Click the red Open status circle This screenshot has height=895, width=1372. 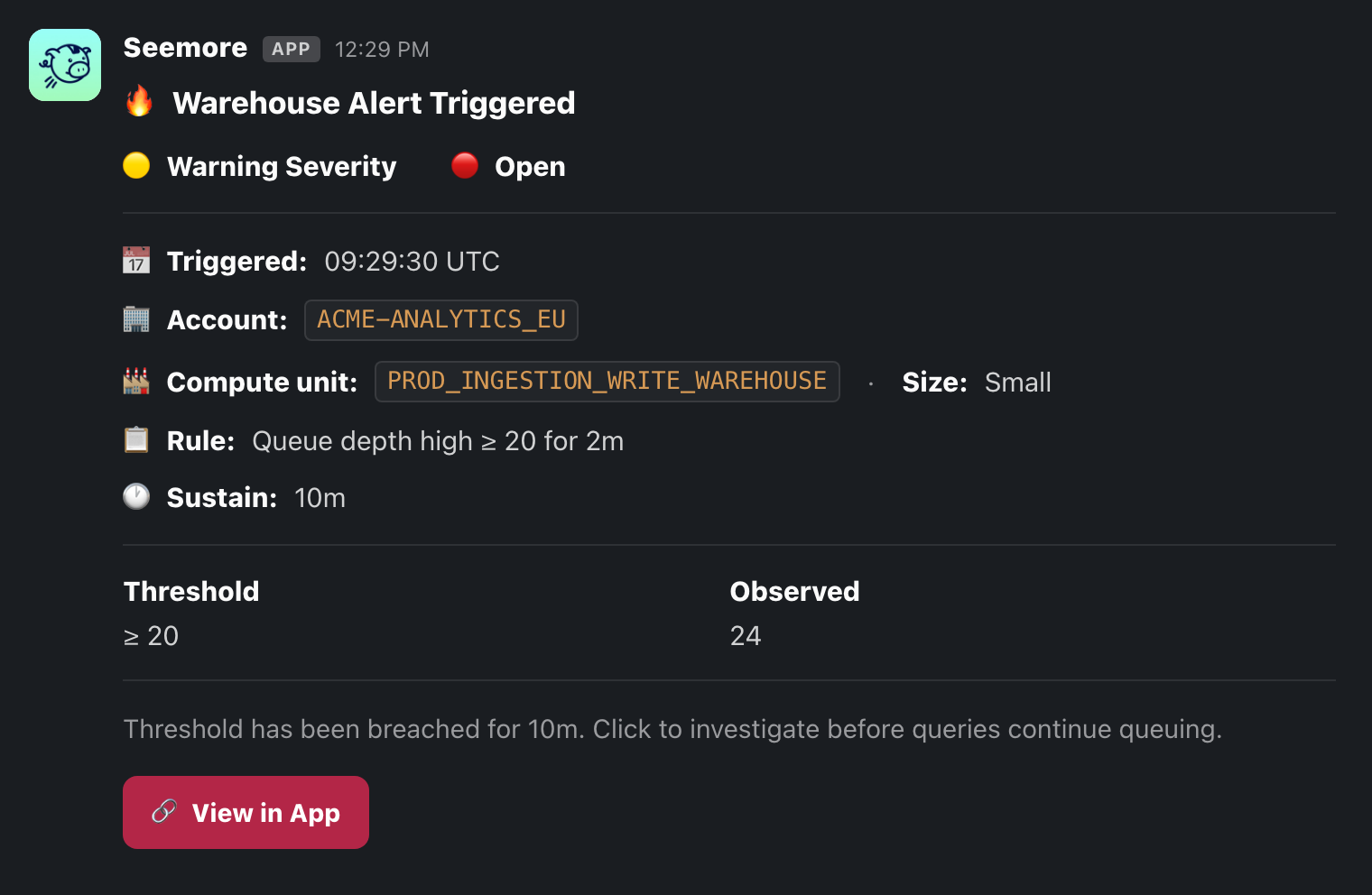pyautogui.click(x=465, y=166)
